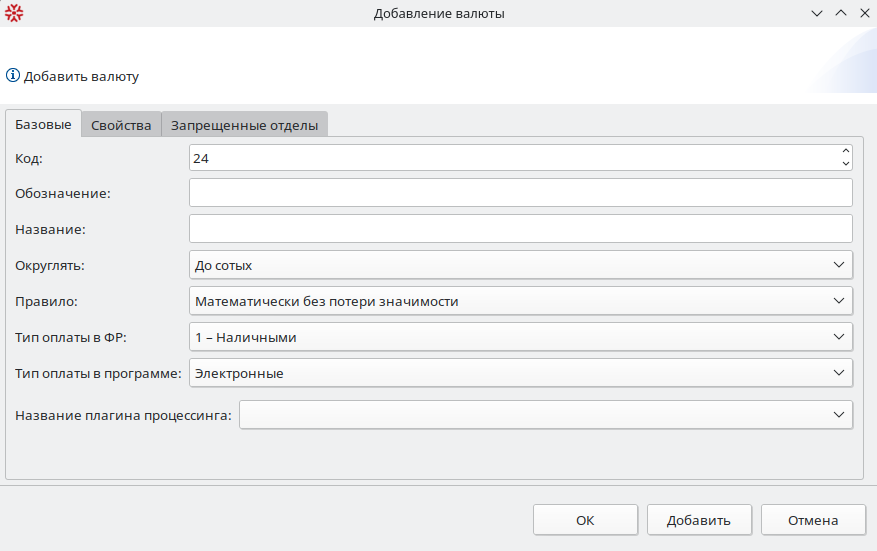The width and height of the screenshot is (877, 551).
Task: Click the info icon beside Добавить валюту
Action: pyautogui.click(x=13, y=75)
